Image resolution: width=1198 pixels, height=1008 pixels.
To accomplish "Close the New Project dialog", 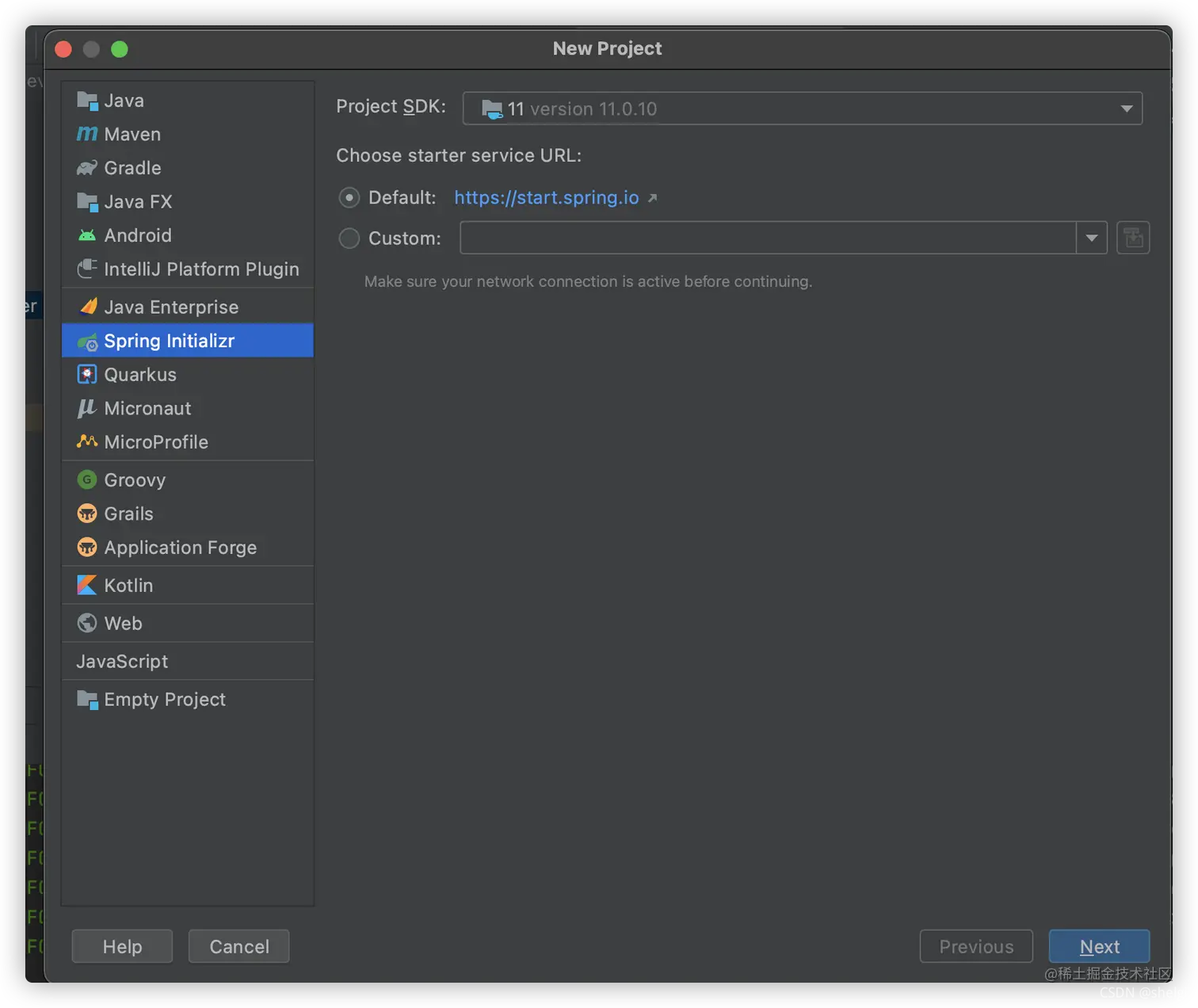I will [x=63, y=49].
